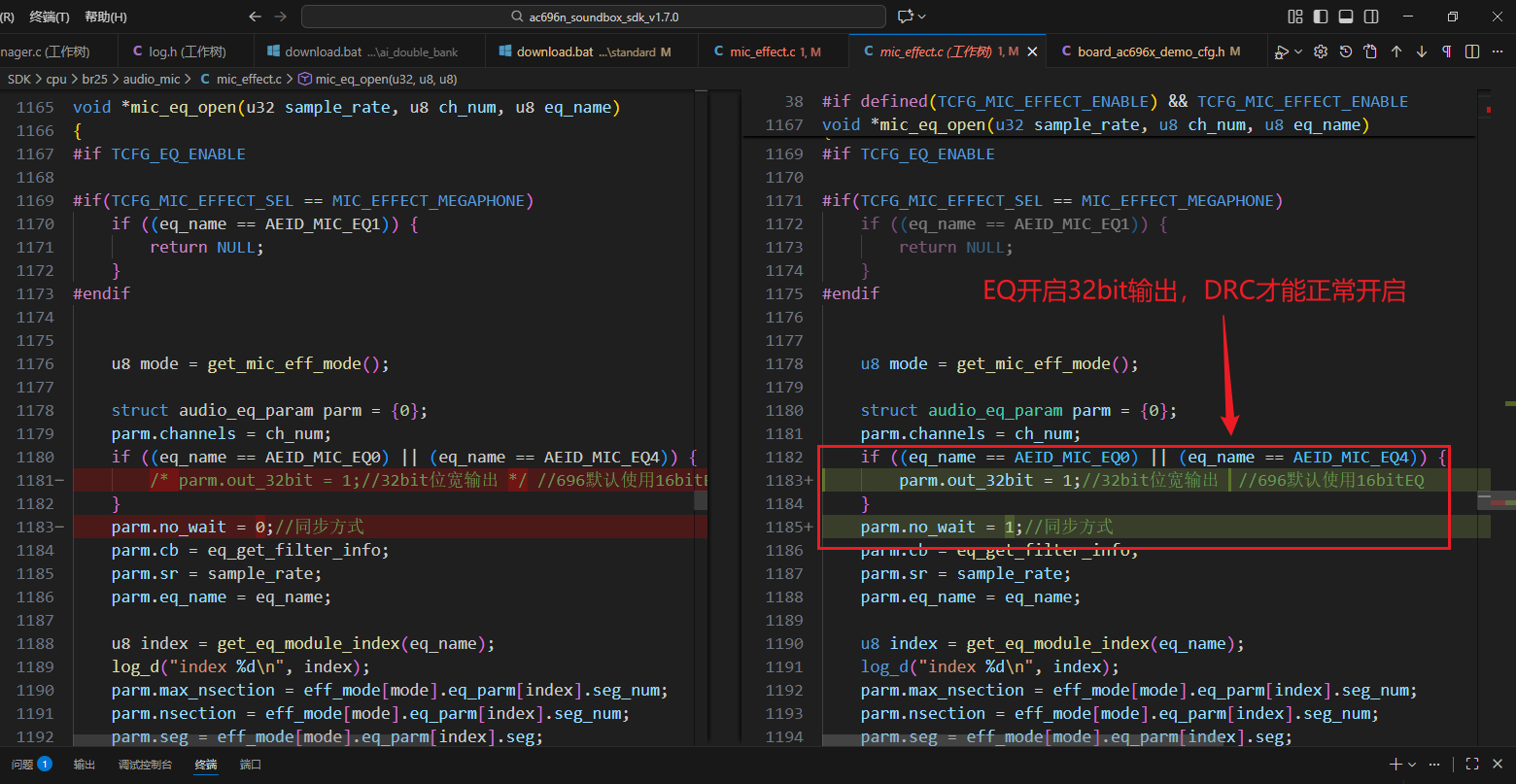
Task: Open the customize layout icon
Action: tap(1295, 17)
